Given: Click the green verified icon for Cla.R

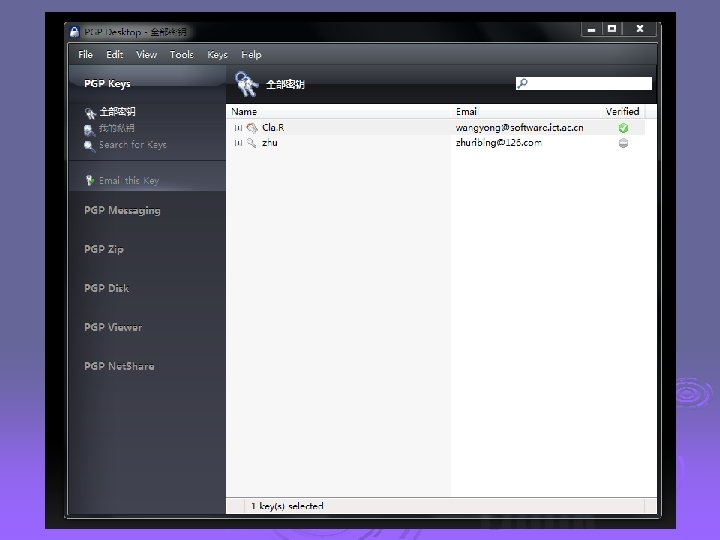Looking at the screenshot, I should 623,128.
